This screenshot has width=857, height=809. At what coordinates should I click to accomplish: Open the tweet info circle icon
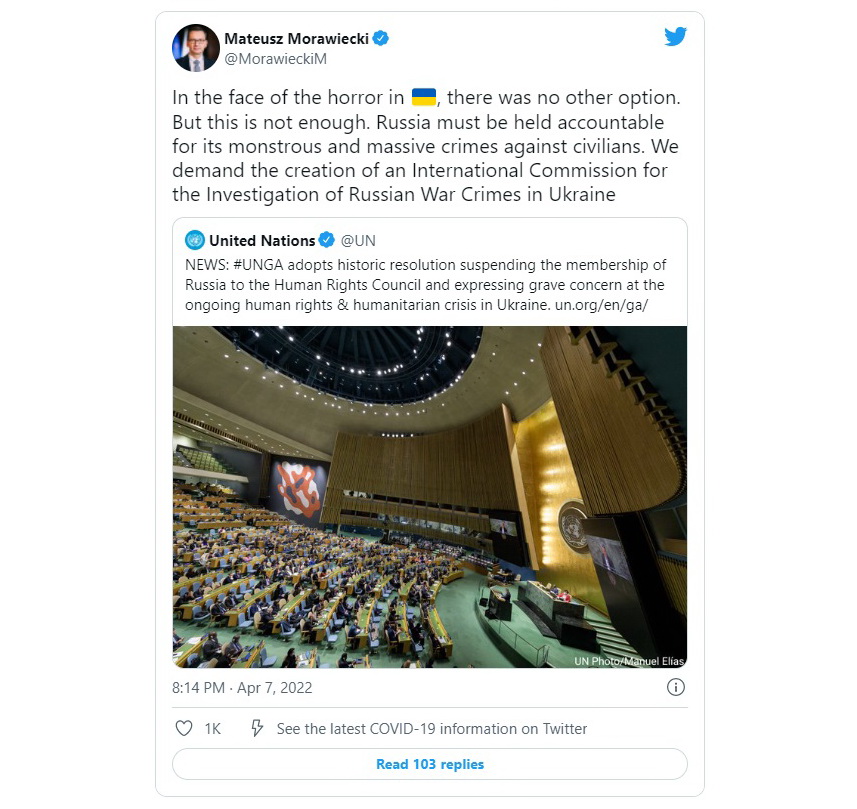[676, 687]
